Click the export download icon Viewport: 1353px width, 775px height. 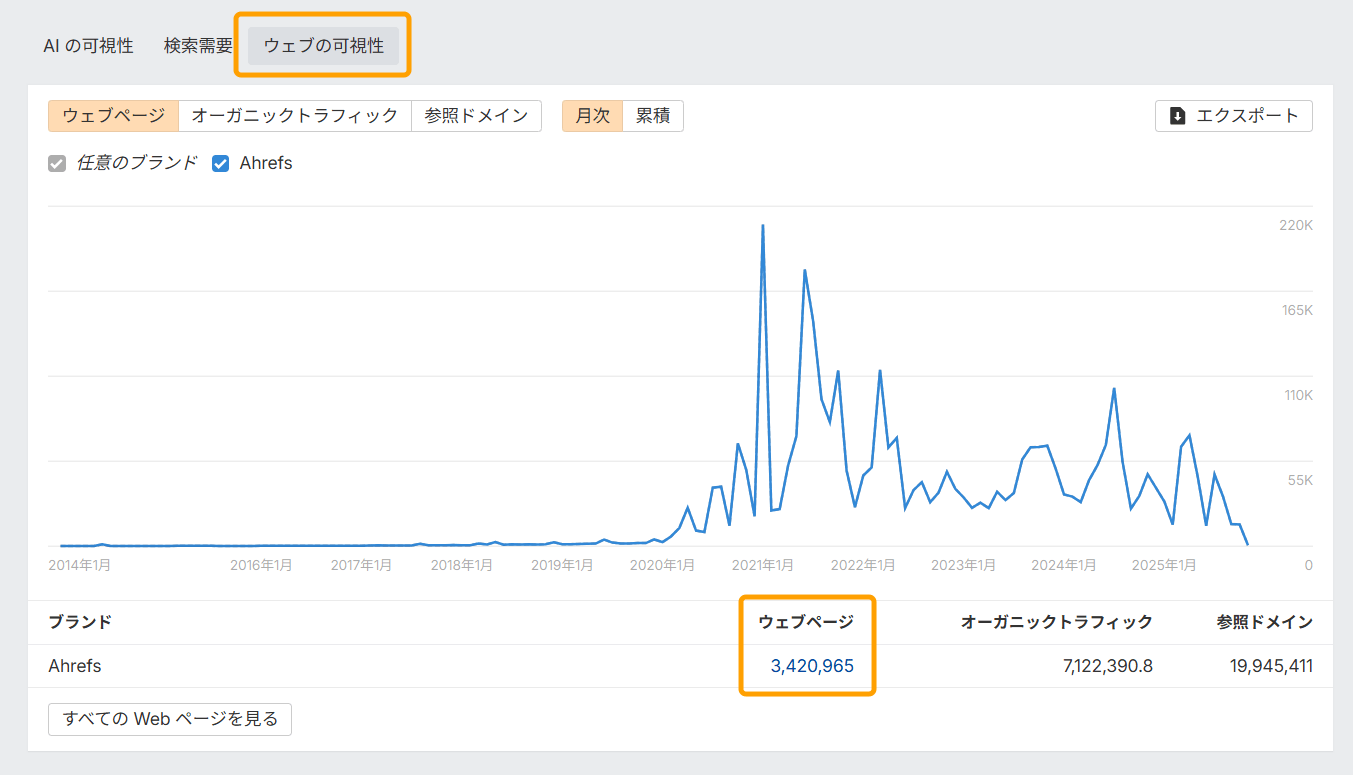[1177, 116]
